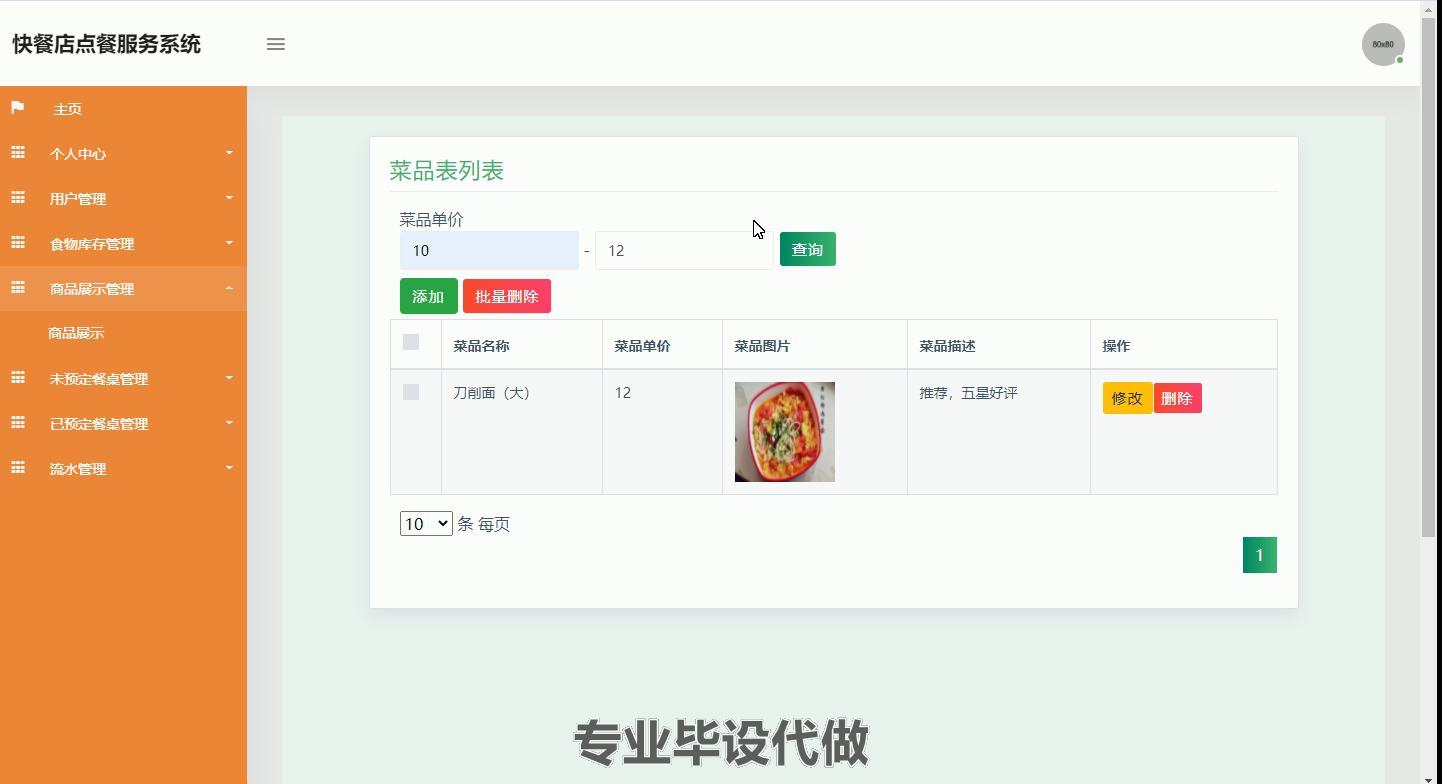Click 修改 for 刀削面（大）
1442x784 pixels.
(x=1127, y=398)
